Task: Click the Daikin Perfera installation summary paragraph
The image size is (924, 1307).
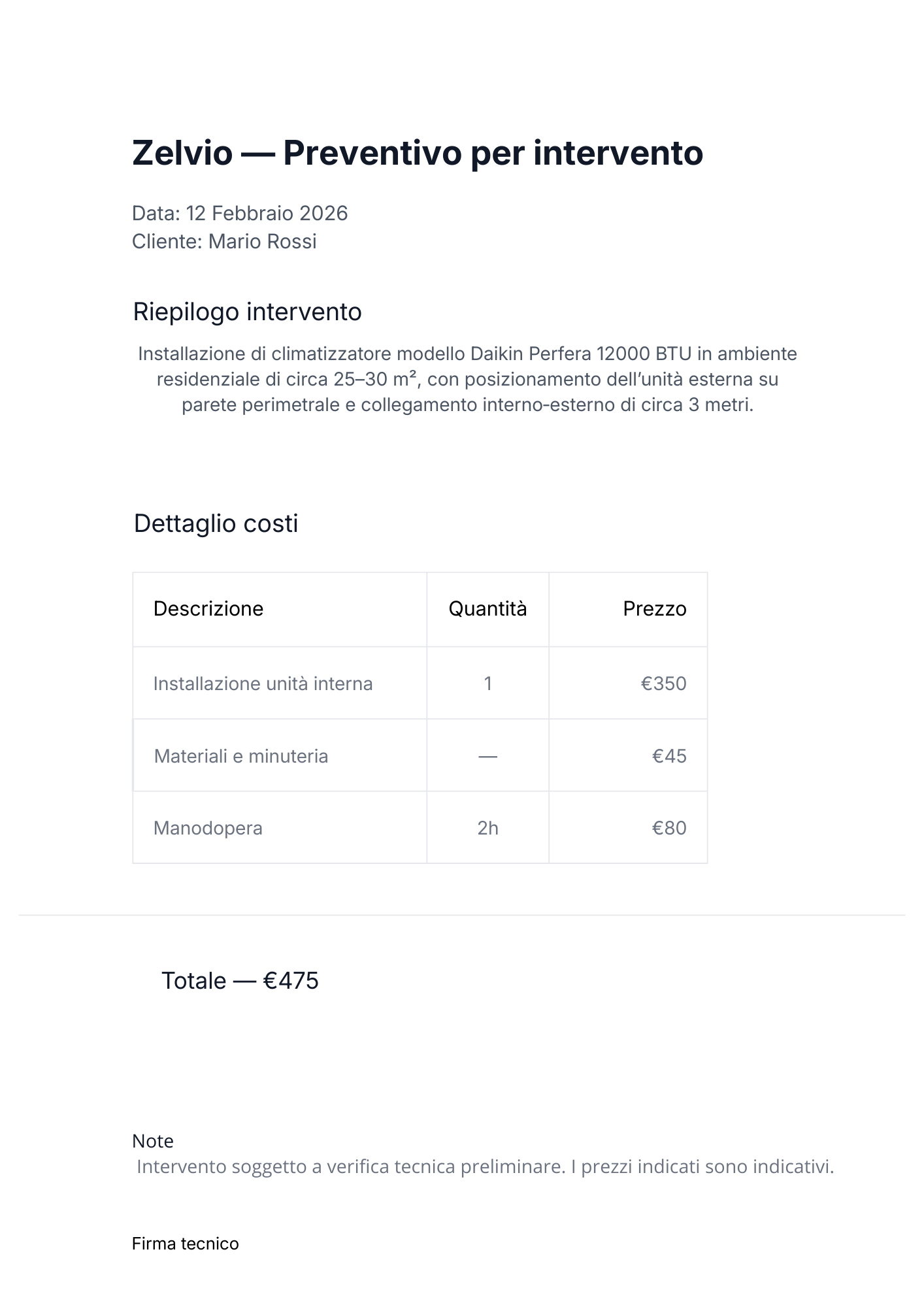Action: 467,379
